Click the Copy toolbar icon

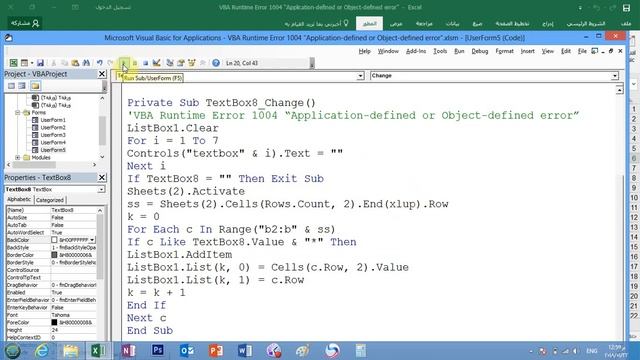pos(64,63)
